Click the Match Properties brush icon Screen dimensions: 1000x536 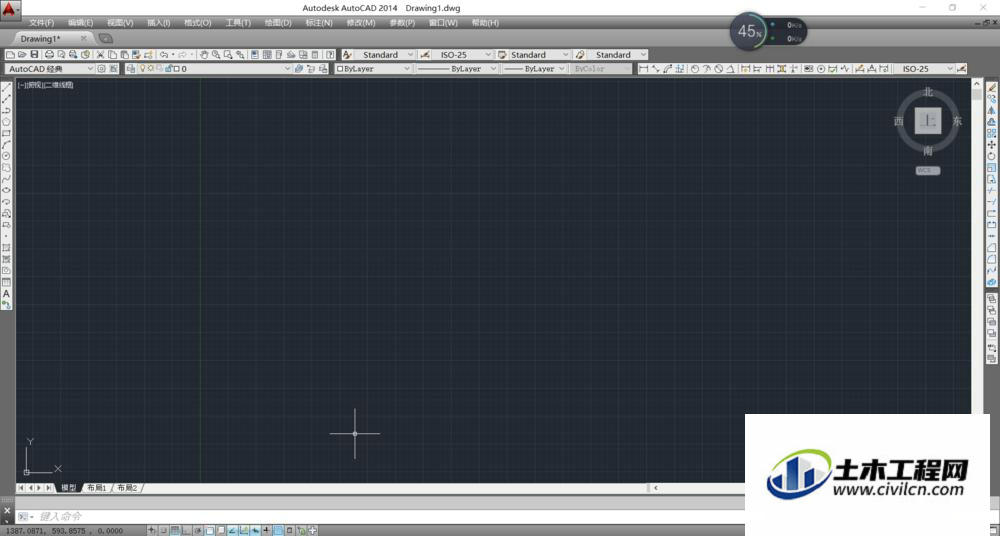(136, 55)
